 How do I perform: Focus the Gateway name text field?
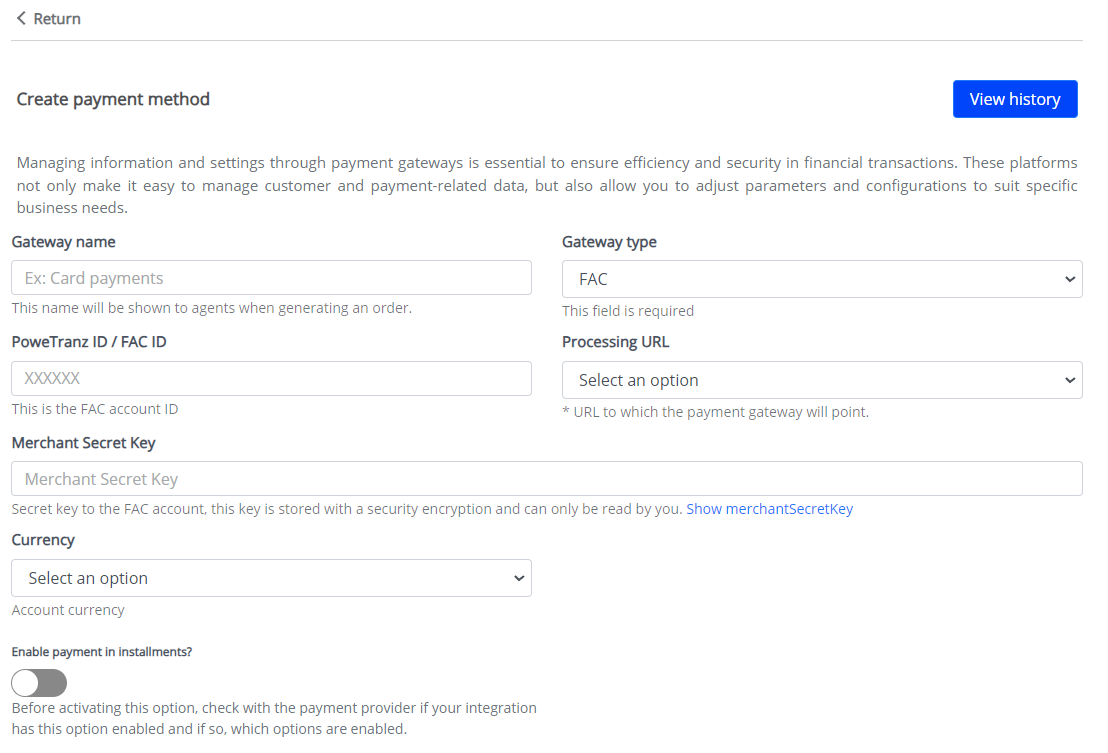pos(271,278)
